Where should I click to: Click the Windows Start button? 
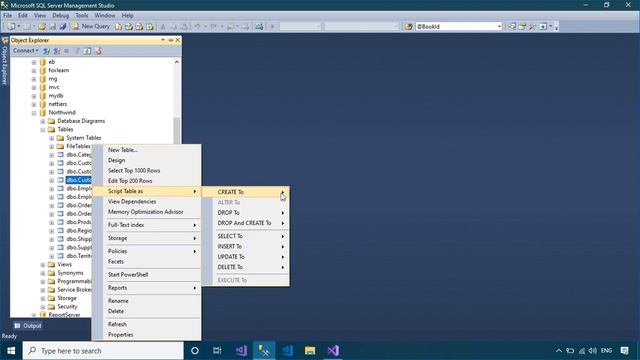point(11,351)
